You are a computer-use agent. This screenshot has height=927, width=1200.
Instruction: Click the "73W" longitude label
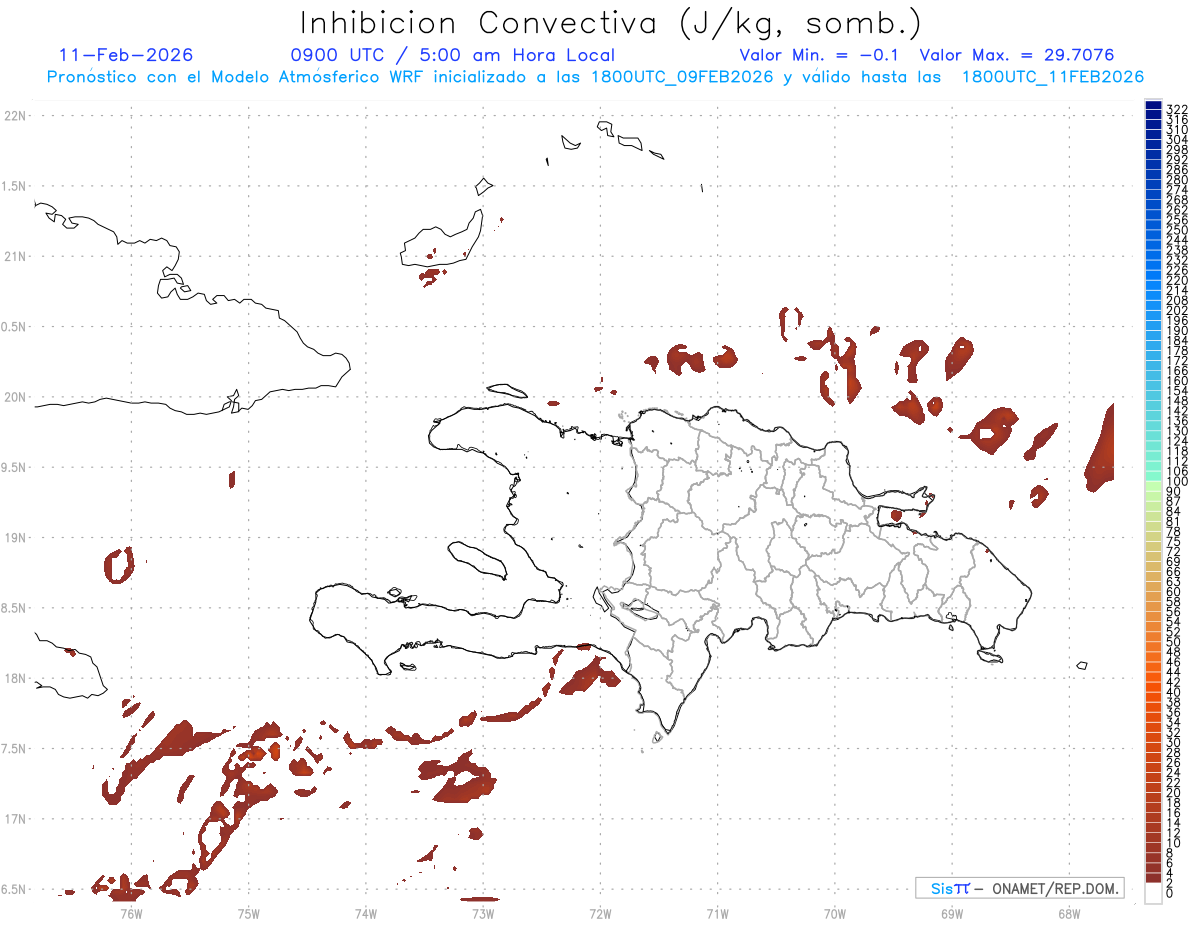click(x=483, y=913)
